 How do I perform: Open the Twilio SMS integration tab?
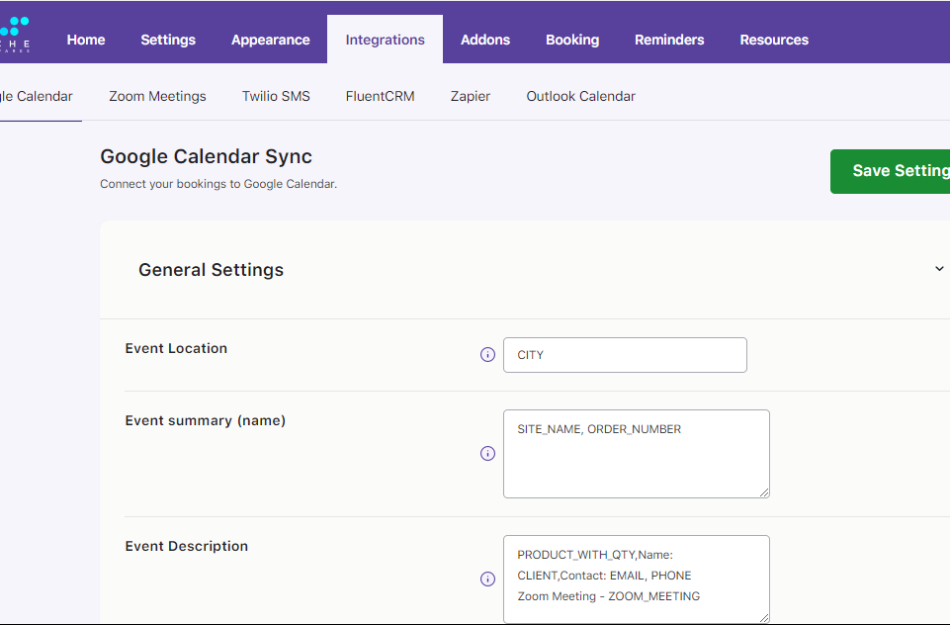pyautogui.click(x=275, y=96)
